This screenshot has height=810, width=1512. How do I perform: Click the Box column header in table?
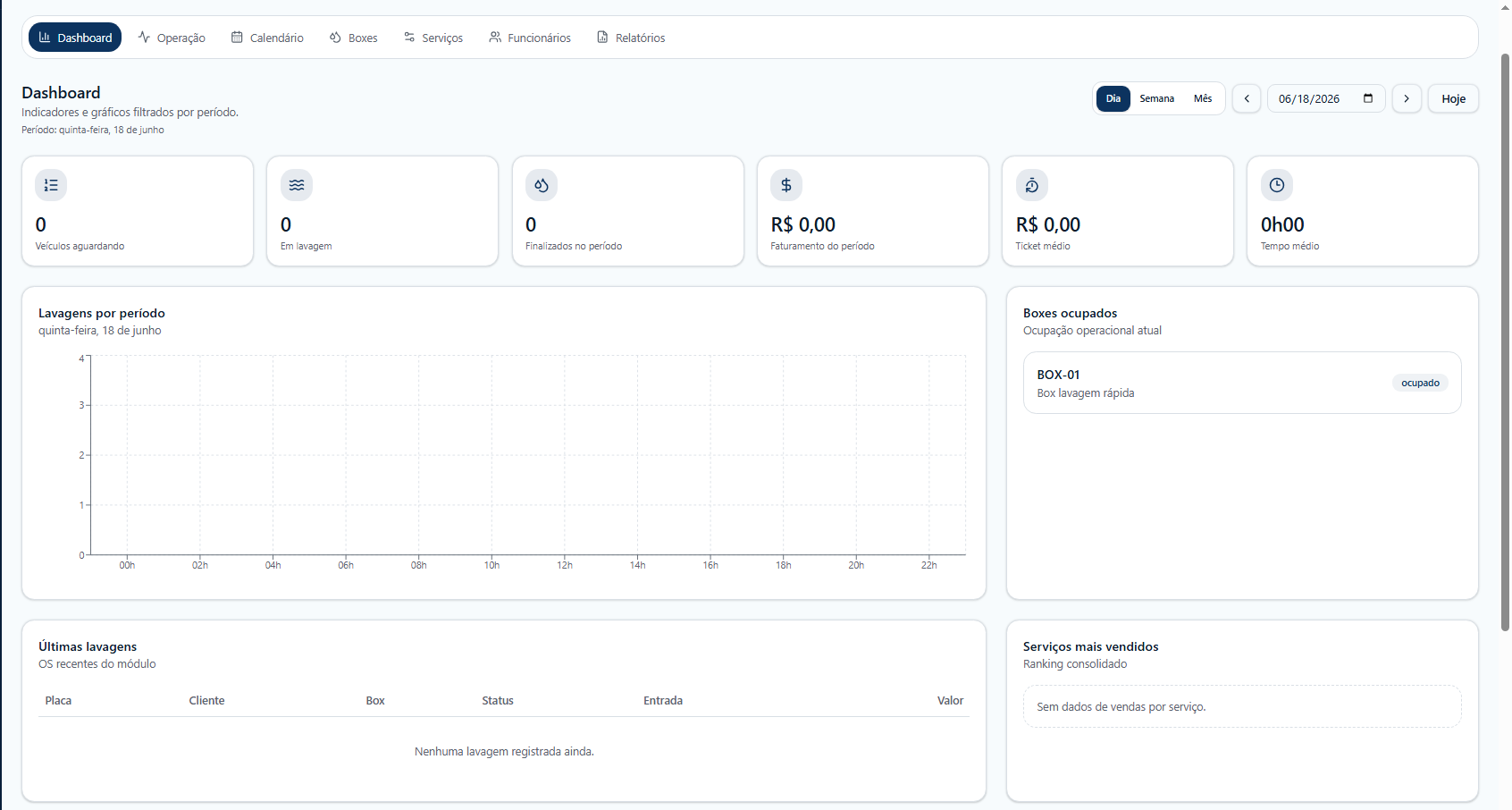click(375, 701)
